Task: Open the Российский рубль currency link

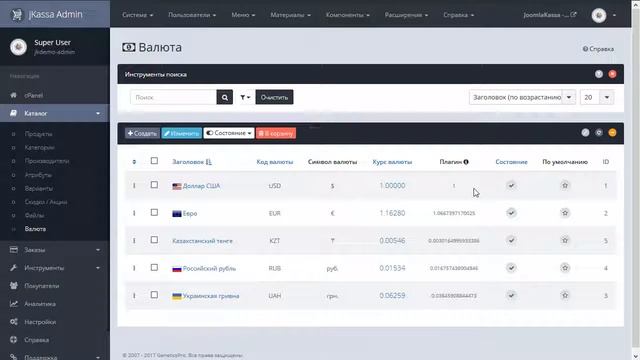Action: [209, 268]
